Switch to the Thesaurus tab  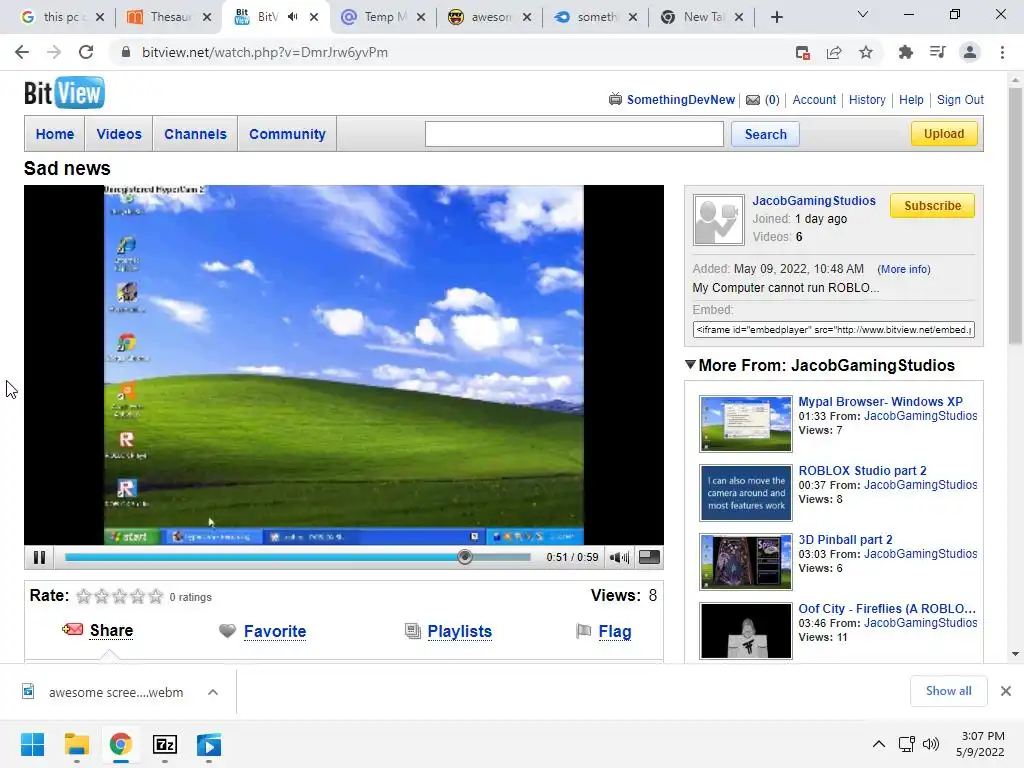(167, 17)
